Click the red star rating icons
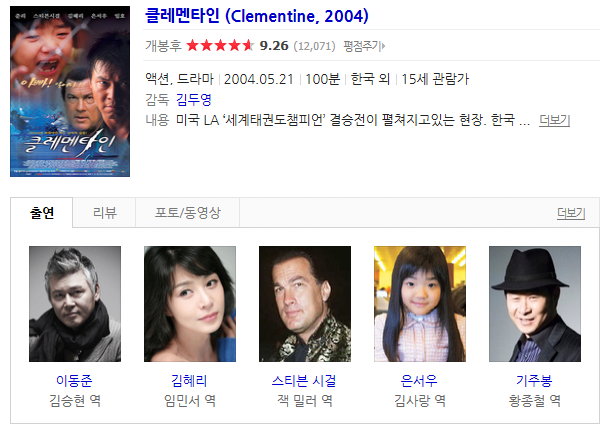 point(220,46)
